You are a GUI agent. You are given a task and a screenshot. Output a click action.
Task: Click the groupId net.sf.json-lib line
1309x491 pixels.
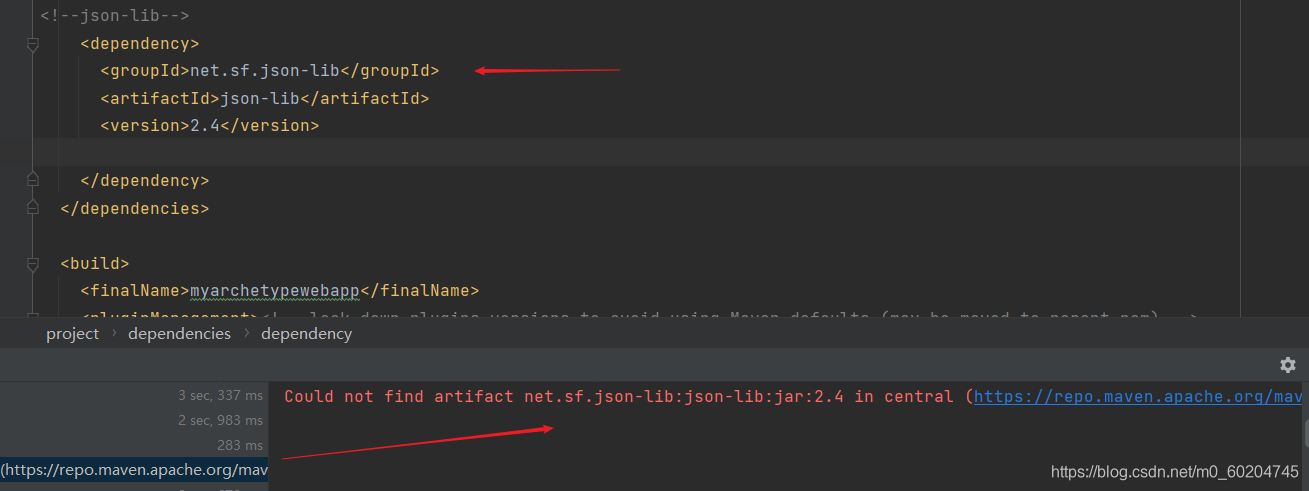(x=269, y=71)
